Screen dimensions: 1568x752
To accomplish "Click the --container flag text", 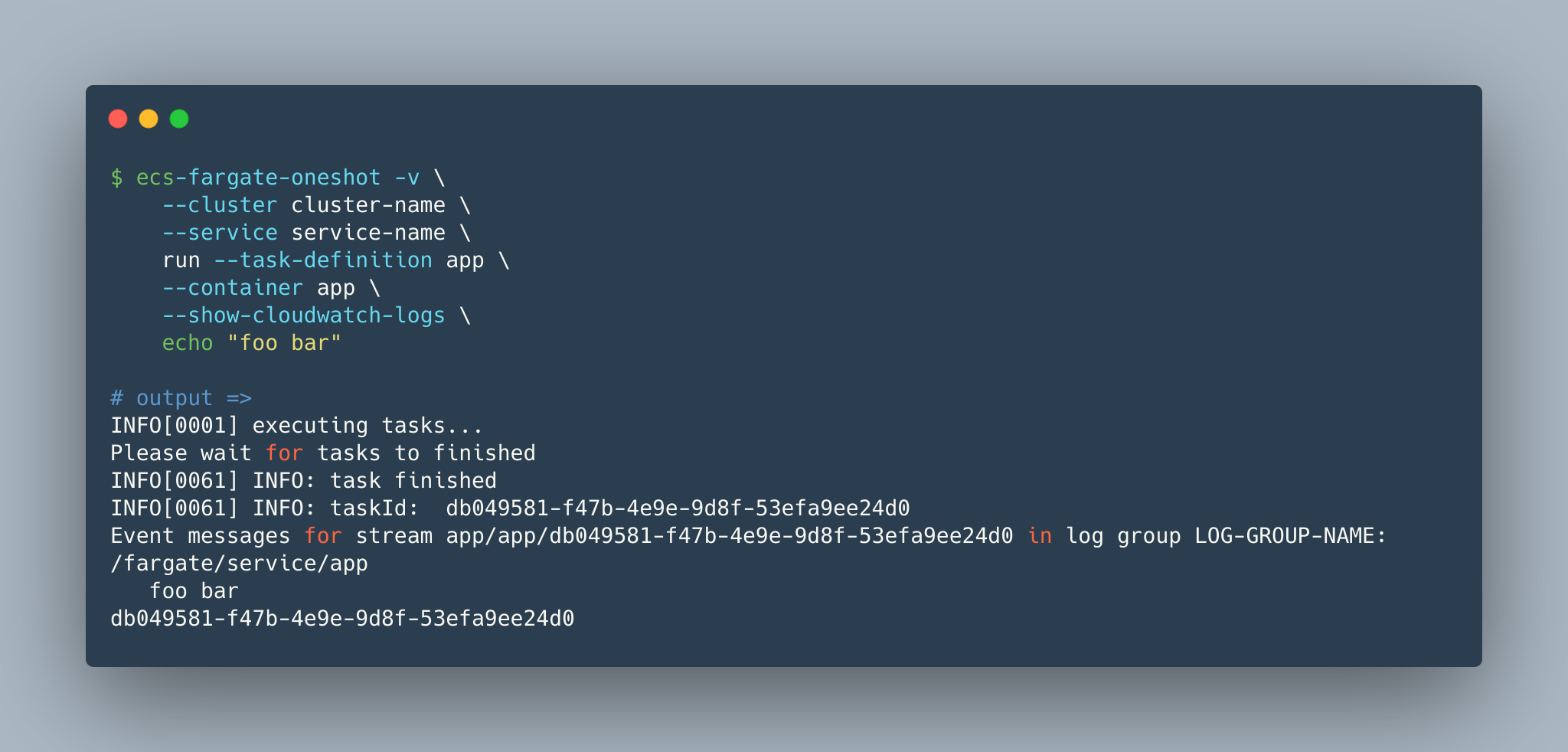I will tap(233, 288).
